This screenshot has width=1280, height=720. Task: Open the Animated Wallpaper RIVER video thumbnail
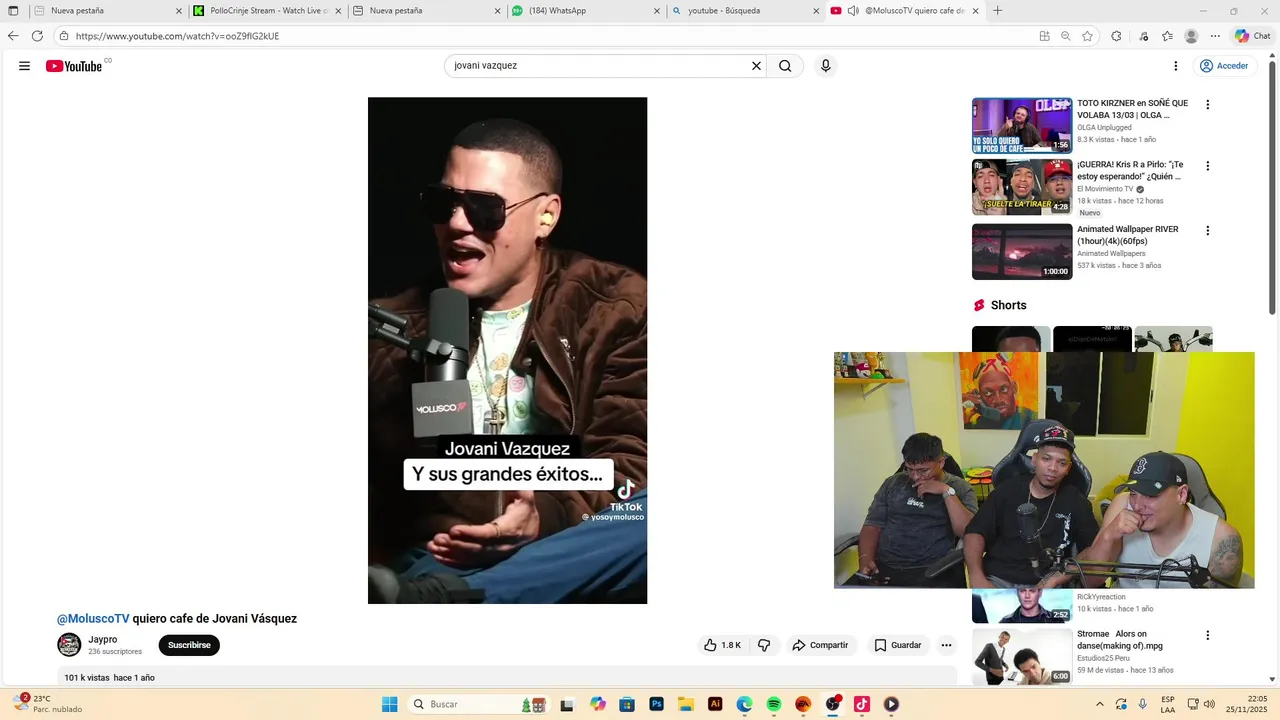[x=1022, y=251]
